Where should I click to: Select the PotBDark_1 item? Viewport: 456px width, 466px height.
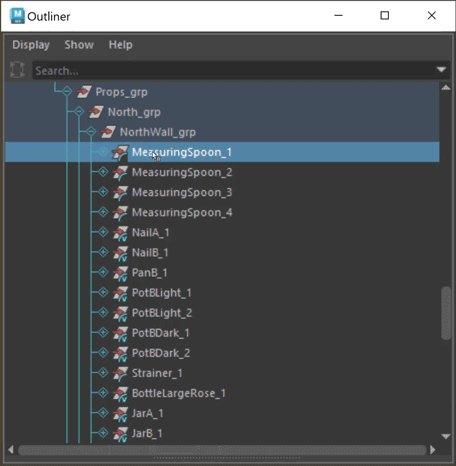point(161,333)
